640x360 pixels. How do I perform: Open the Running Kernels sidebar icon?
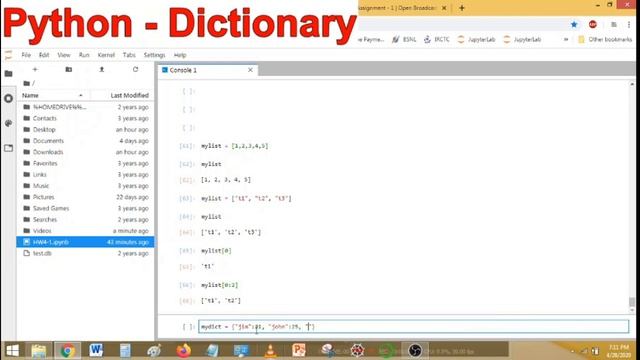click(x=8, y=98)
